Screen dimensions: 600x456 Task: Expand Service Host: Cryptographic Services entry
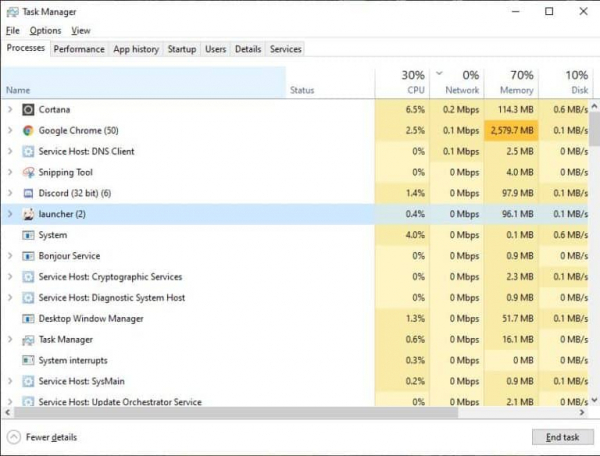point(10,277)
